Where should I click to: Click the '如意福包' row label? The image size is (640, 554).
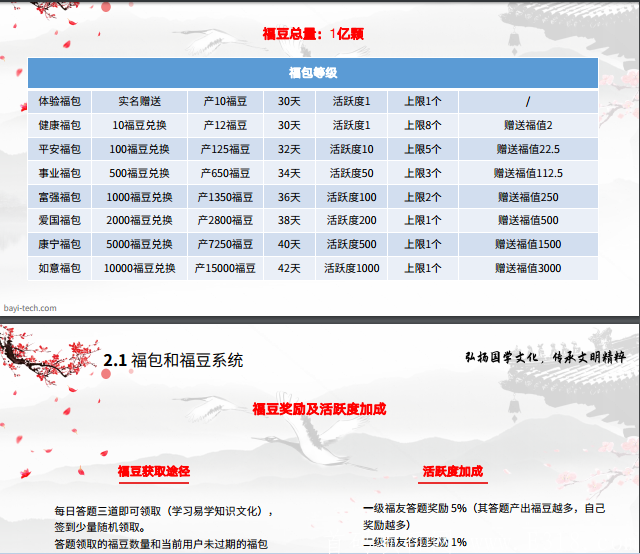(x=60, y=268)
